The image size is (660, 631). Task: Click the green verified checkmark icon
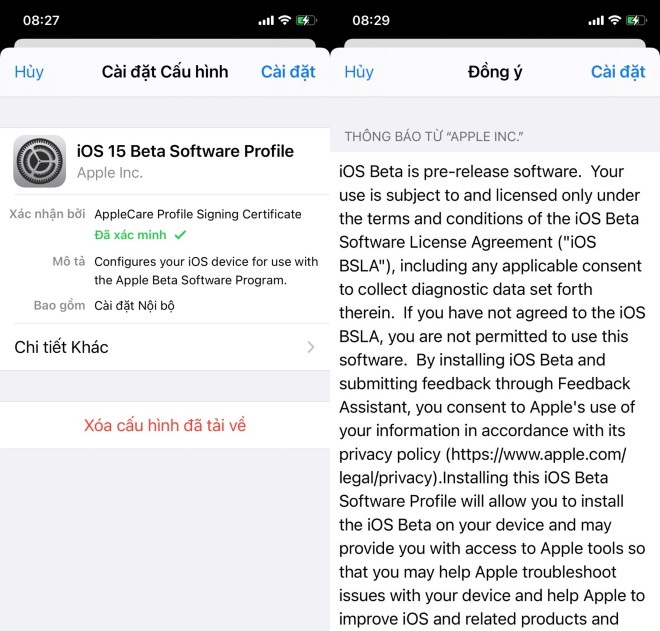coord(180,234)
